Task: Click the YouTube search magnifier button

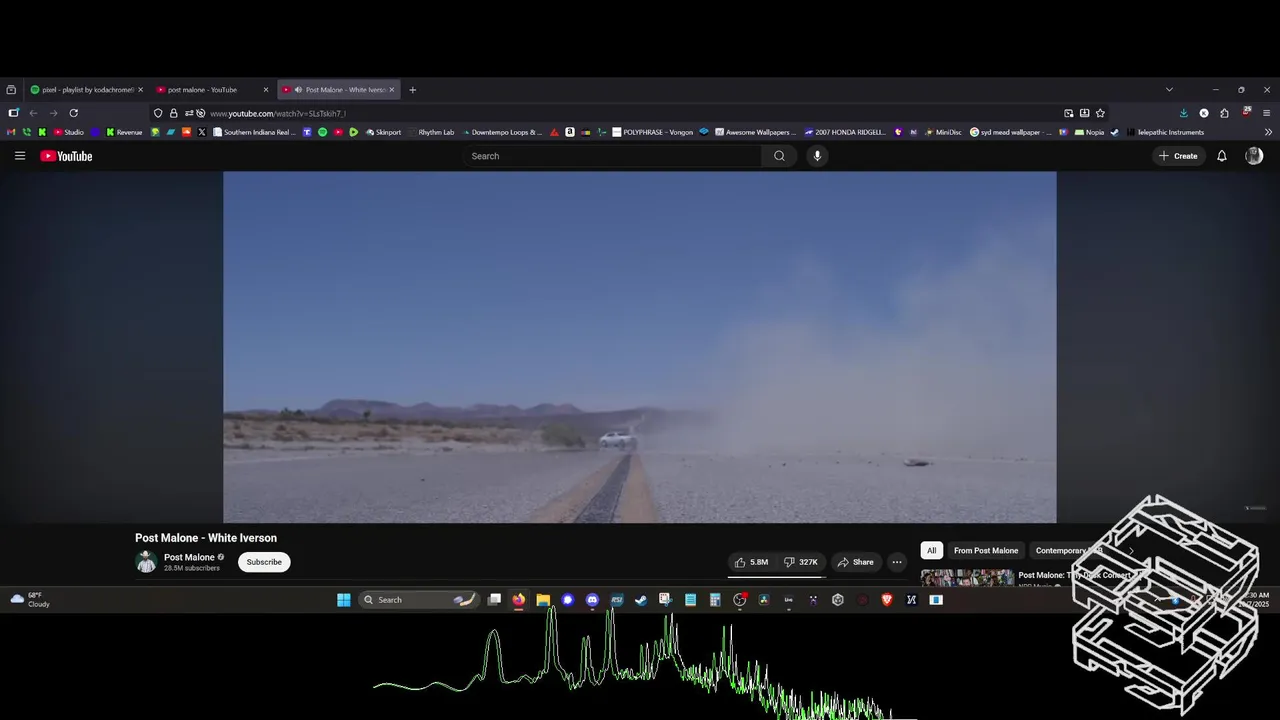Action: (x=779, y=156)
